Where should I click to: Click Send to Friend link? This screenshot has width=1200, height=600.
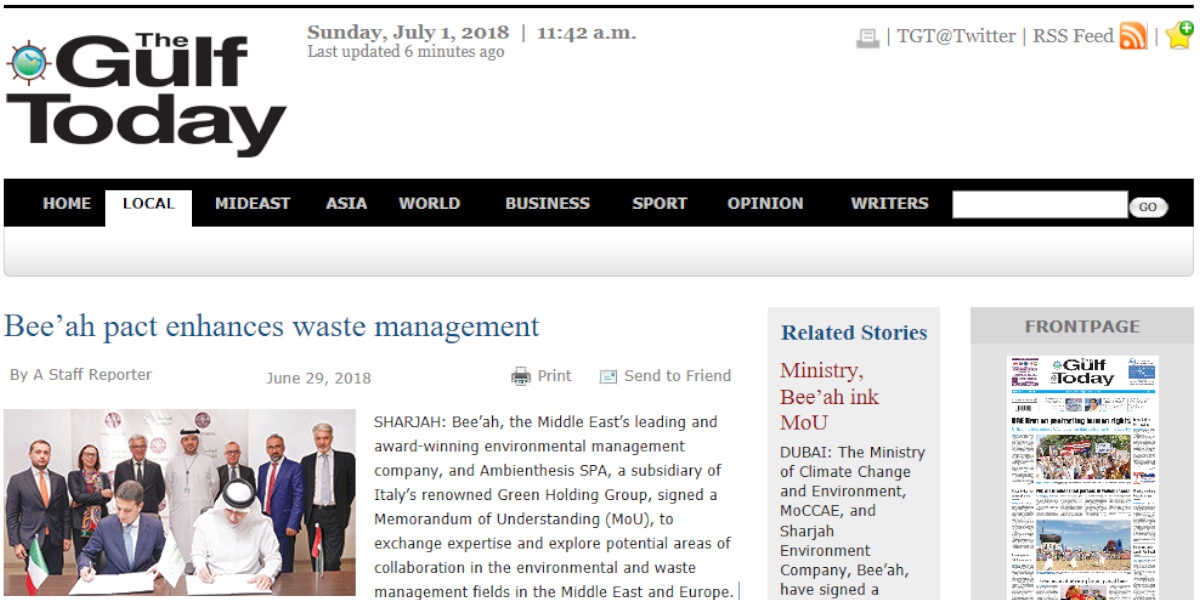(x=677, y=376)
